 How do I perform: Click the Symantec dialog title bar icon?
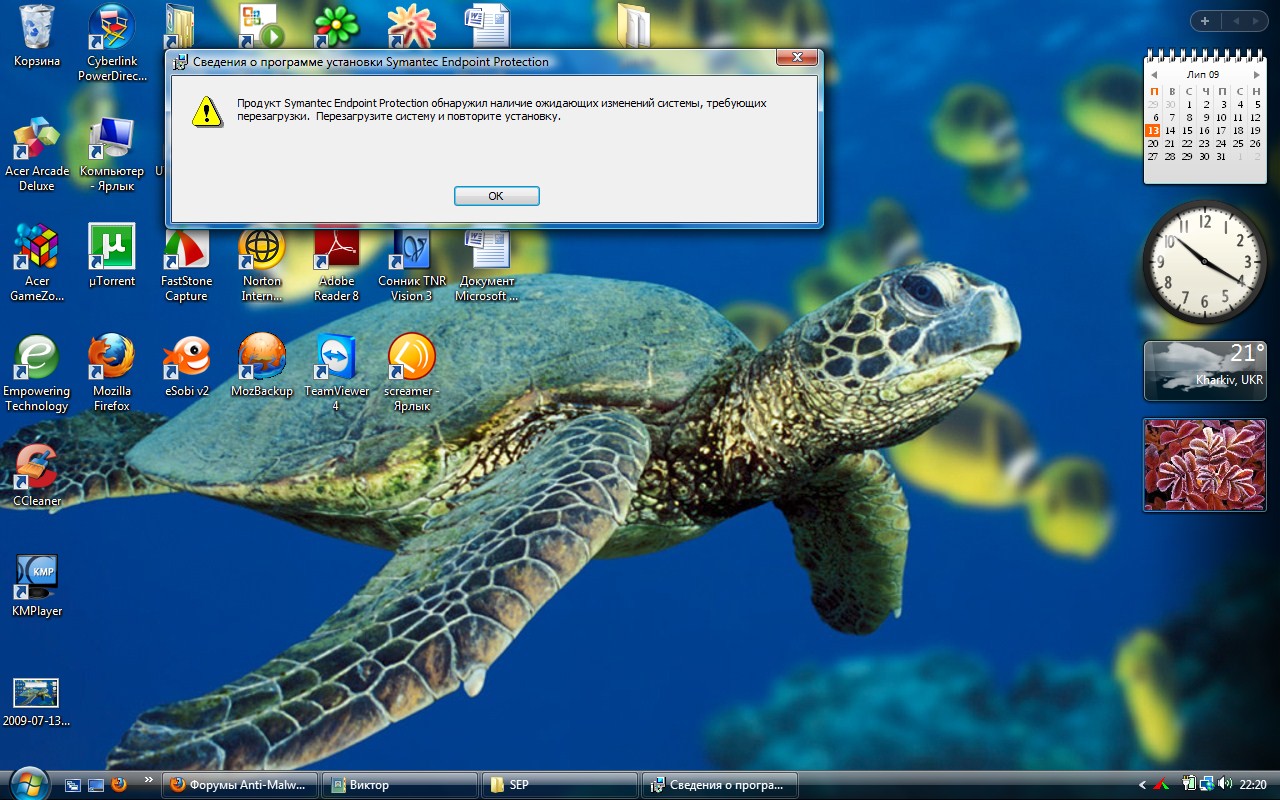click(x=180, y=61)
